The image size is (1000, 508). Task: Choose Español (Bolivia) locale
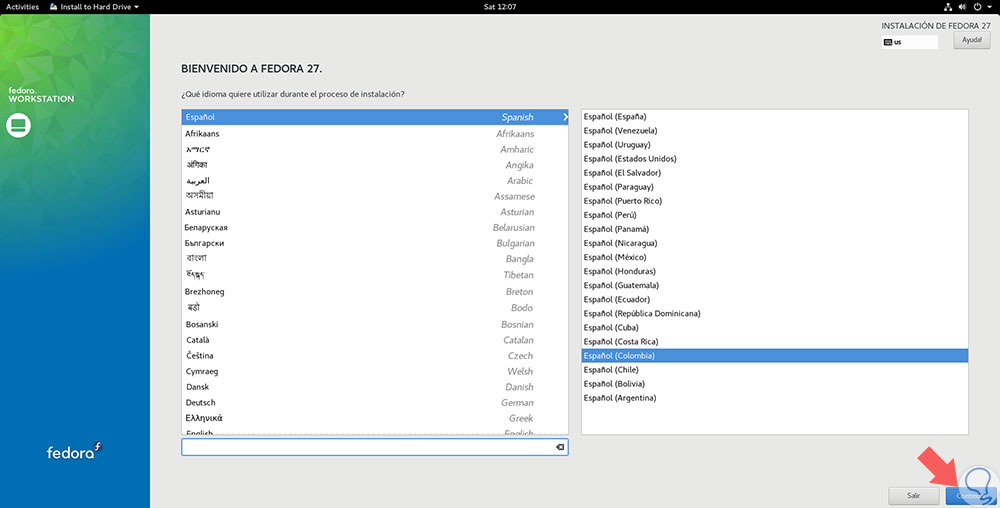(x=775, y=384)
